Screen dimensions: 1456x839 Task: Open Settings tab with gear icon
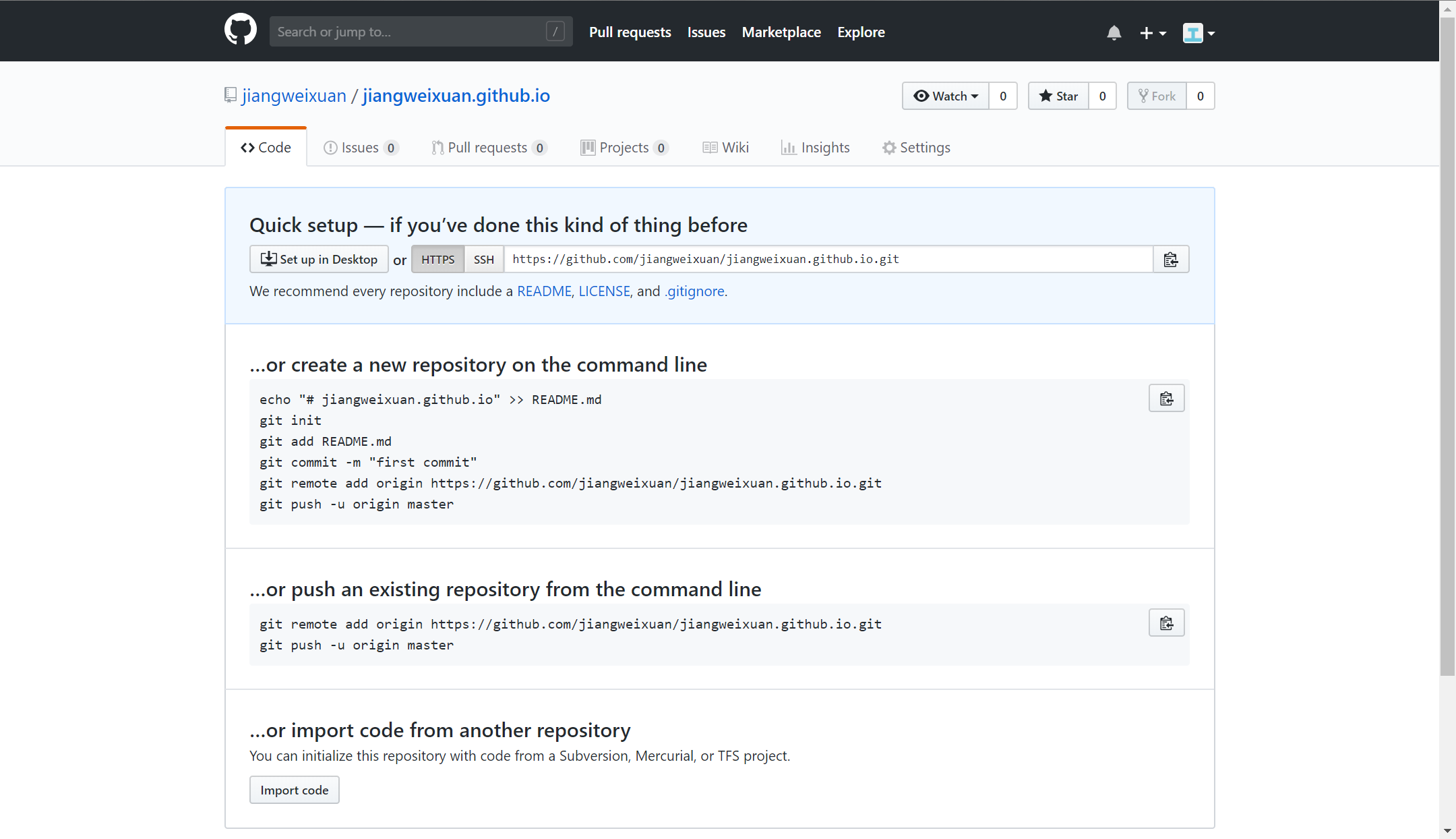point(916,148)
